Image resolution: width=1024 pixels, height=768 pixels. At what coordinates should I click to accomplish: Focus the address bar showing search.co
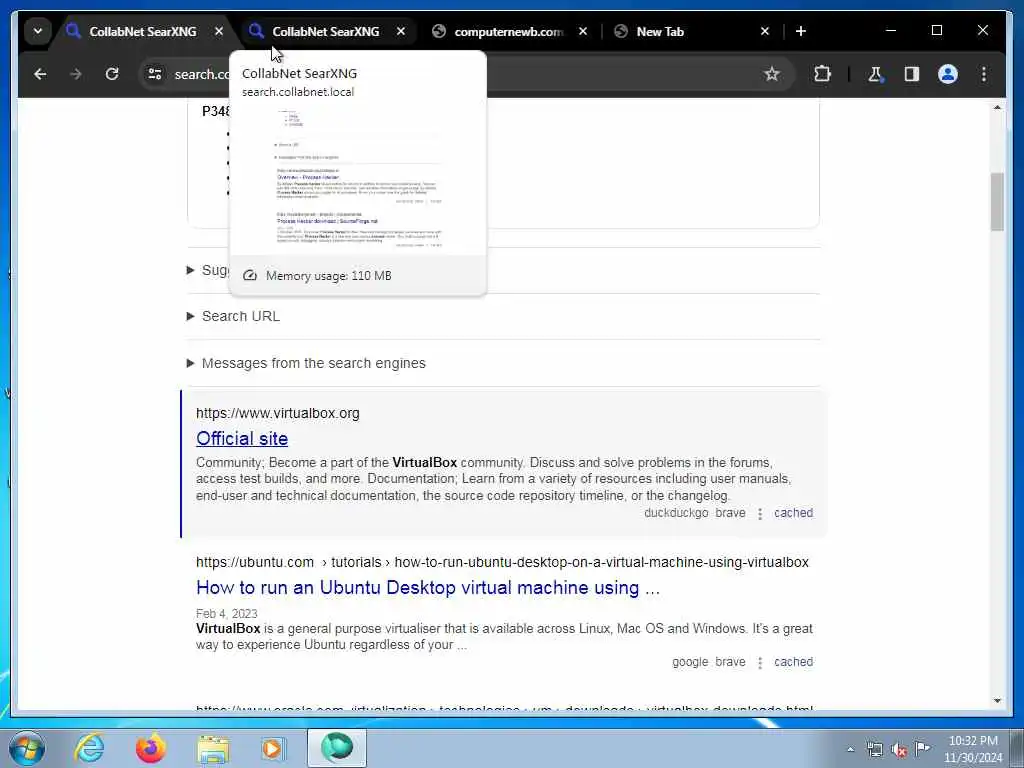point(466,74)
